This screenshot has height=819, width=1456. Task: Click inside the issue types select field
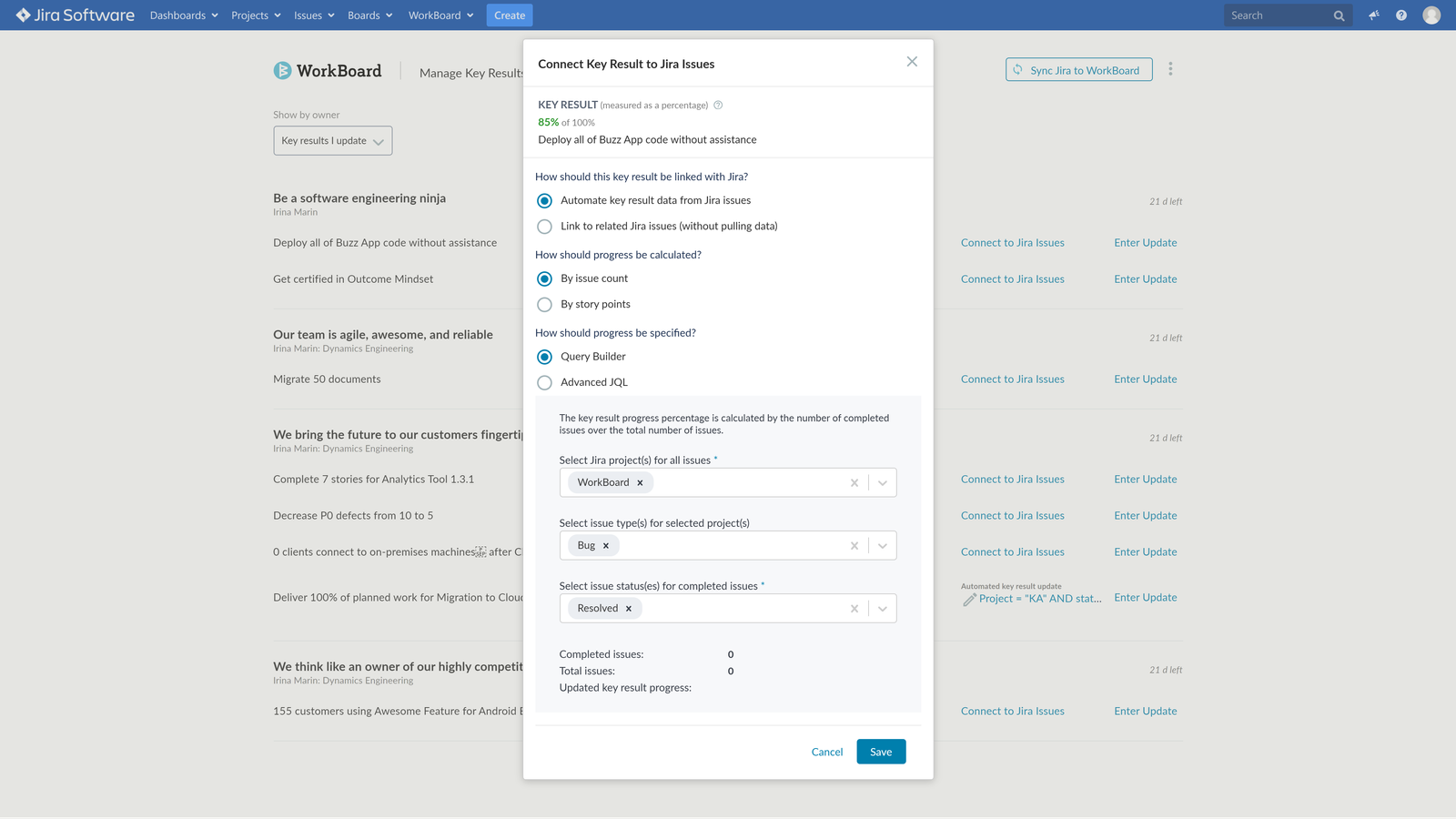click(x=728, y=545)
